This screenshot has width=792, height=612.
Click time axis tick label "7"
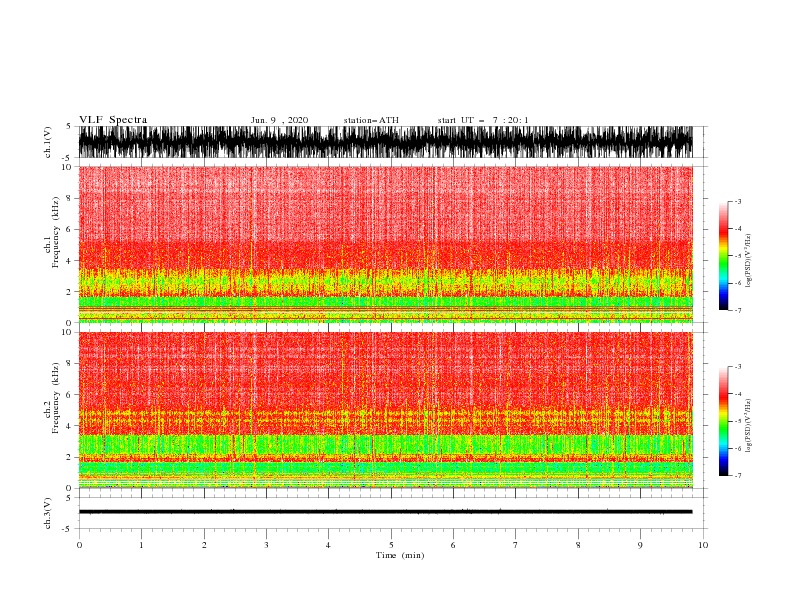coord(516,545)
